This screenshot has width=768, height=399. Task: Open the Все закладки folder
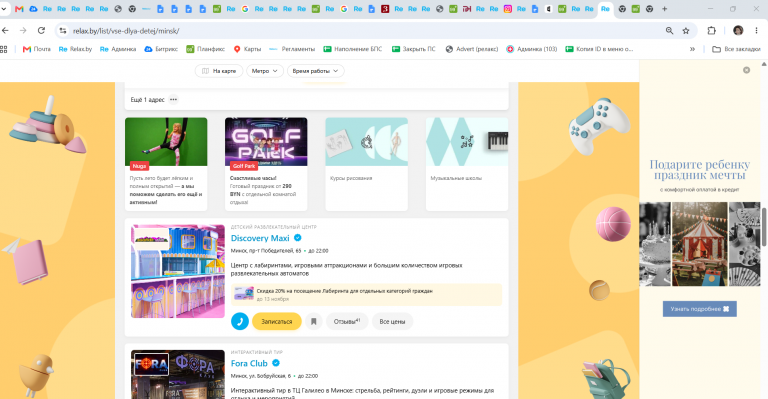pos(736,49)
